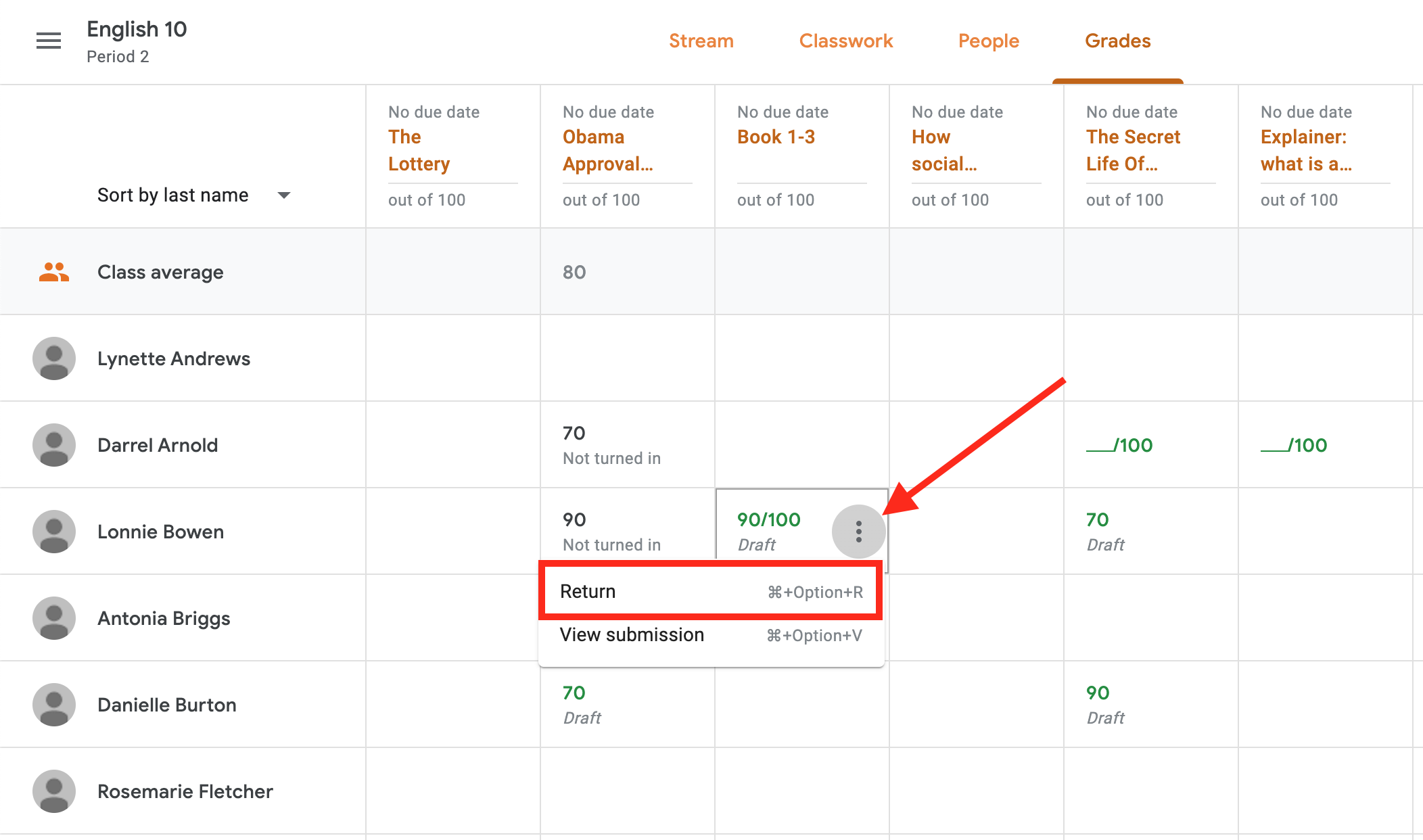Open Danielle Burton's student page
Image resolution: width=1423 pixels, height=840 pixels.
click(167, 705)
